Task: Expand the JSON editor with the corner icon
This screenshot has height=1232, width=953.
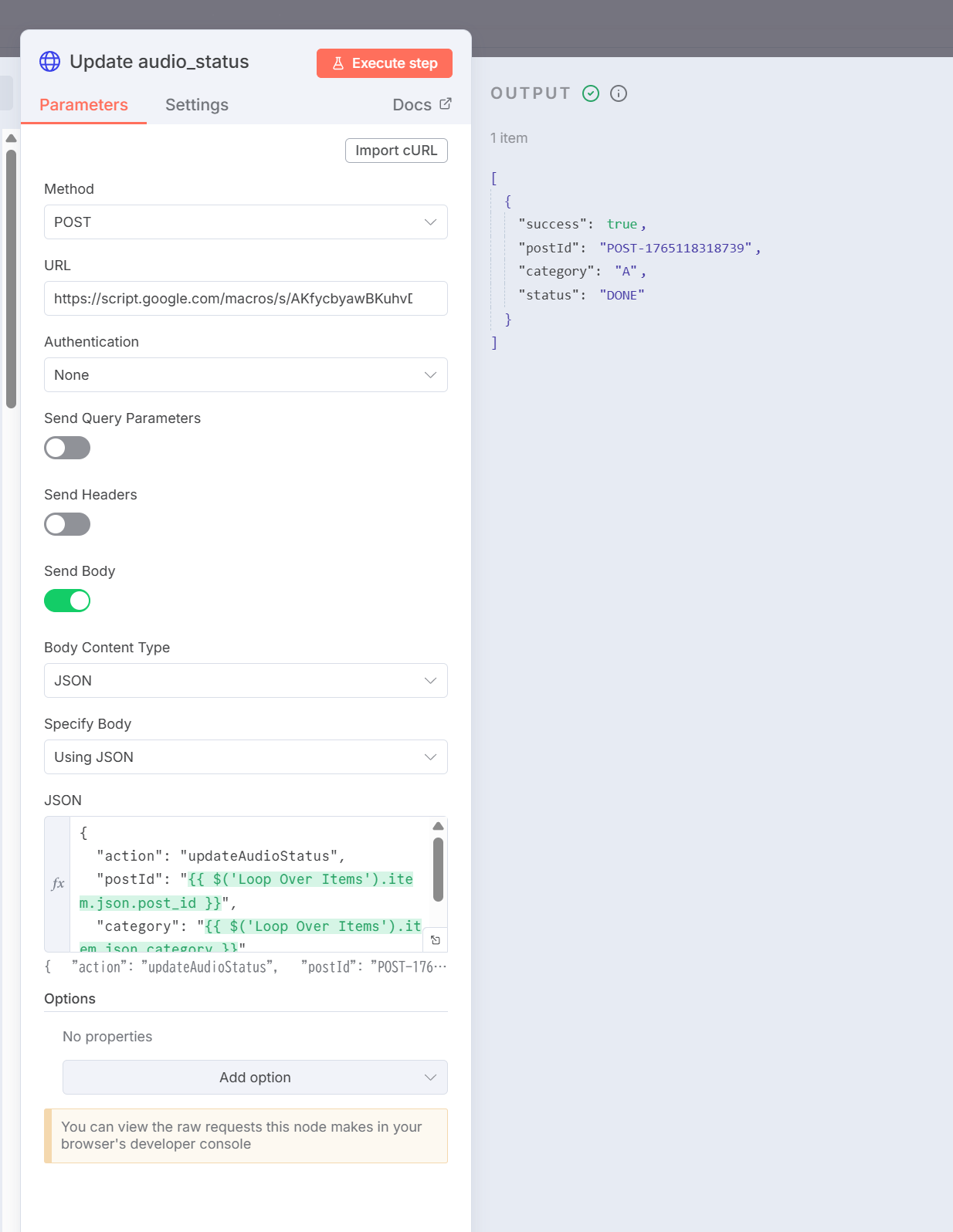Action: pos(436,940)
